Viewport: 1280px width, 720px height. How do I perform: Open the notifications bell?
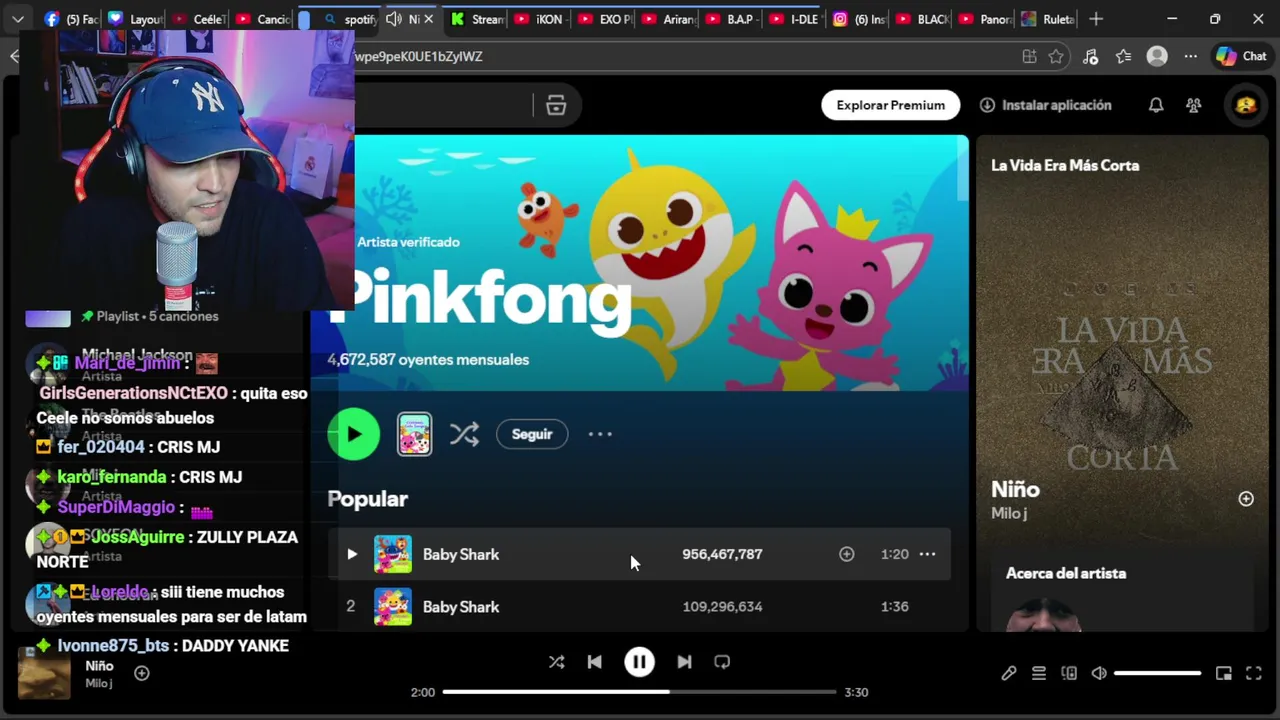click(x=1156, y=105)
